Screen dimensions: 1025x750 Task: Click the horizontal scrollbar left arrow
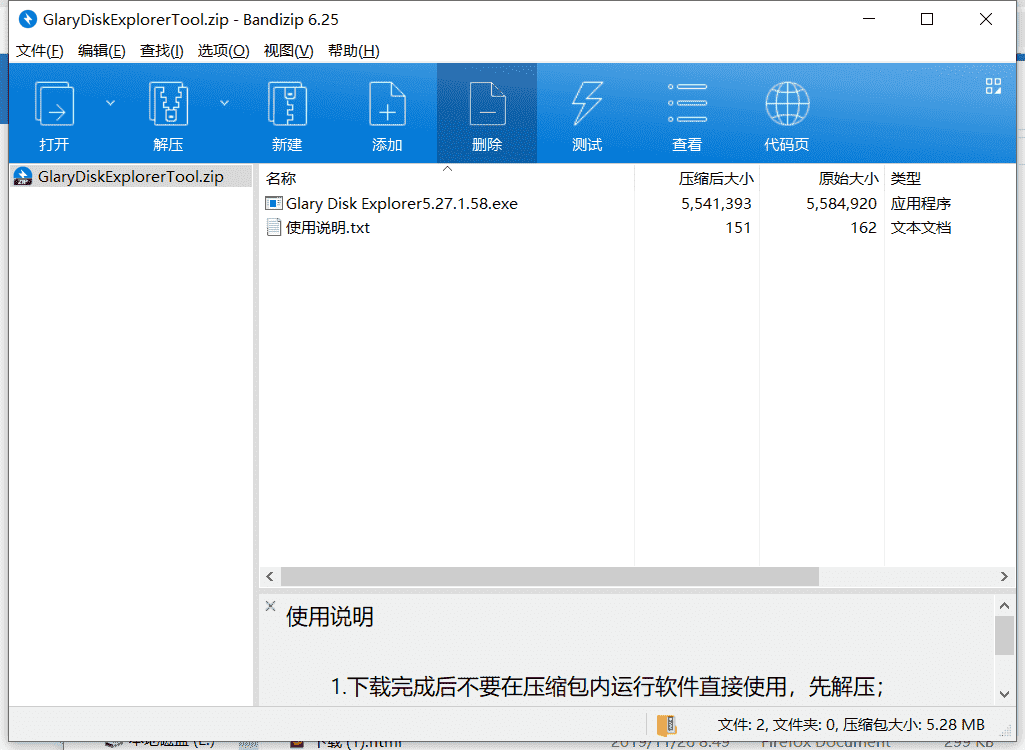click(x=270, y=576)
